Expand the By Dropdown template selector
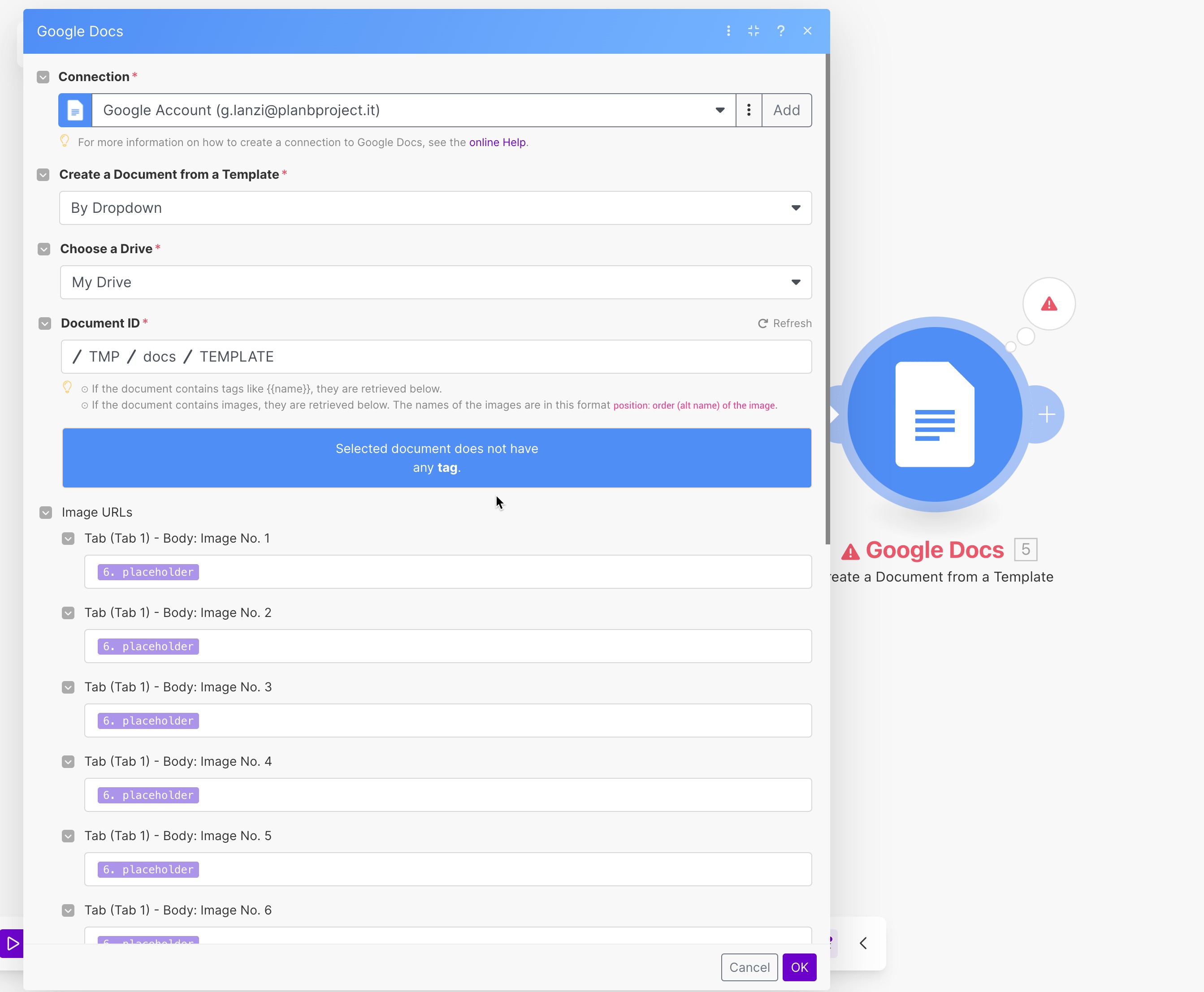The height and width of the screenshot is (992, 1204). pos(435,208)
